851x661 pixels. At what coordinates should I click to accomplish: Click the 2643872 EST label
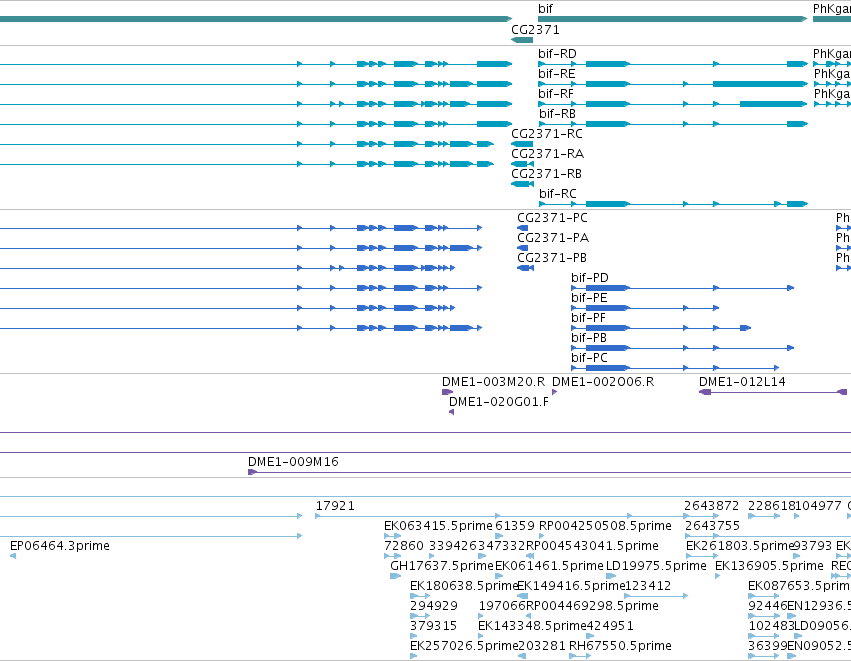click(712, 506)
